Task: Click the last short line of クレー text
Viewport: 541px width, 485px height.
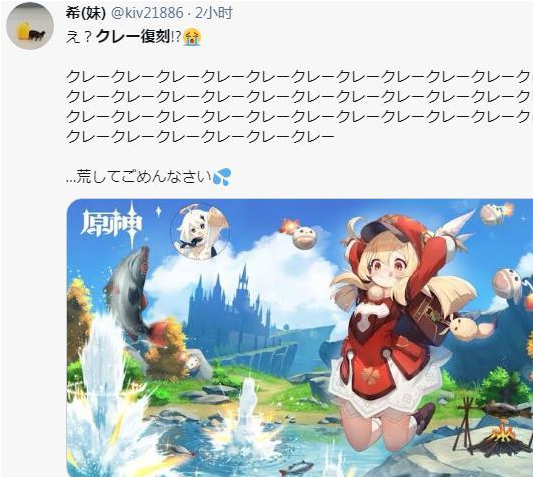Action: tap(200, 137)
